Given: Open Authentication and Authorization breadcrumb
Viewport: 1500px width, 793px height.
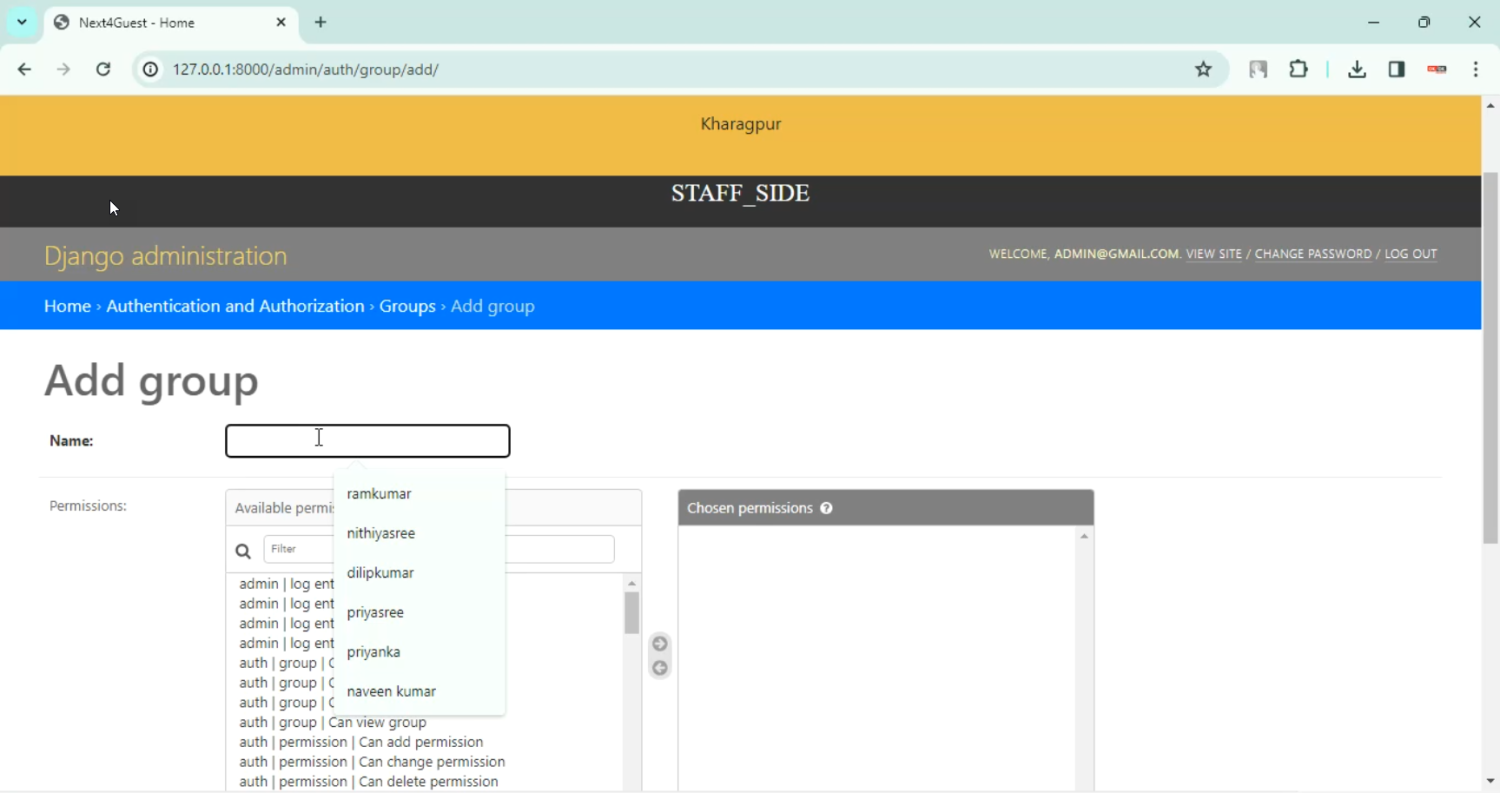Looking at the screenshot, I should tap(235, 306).
